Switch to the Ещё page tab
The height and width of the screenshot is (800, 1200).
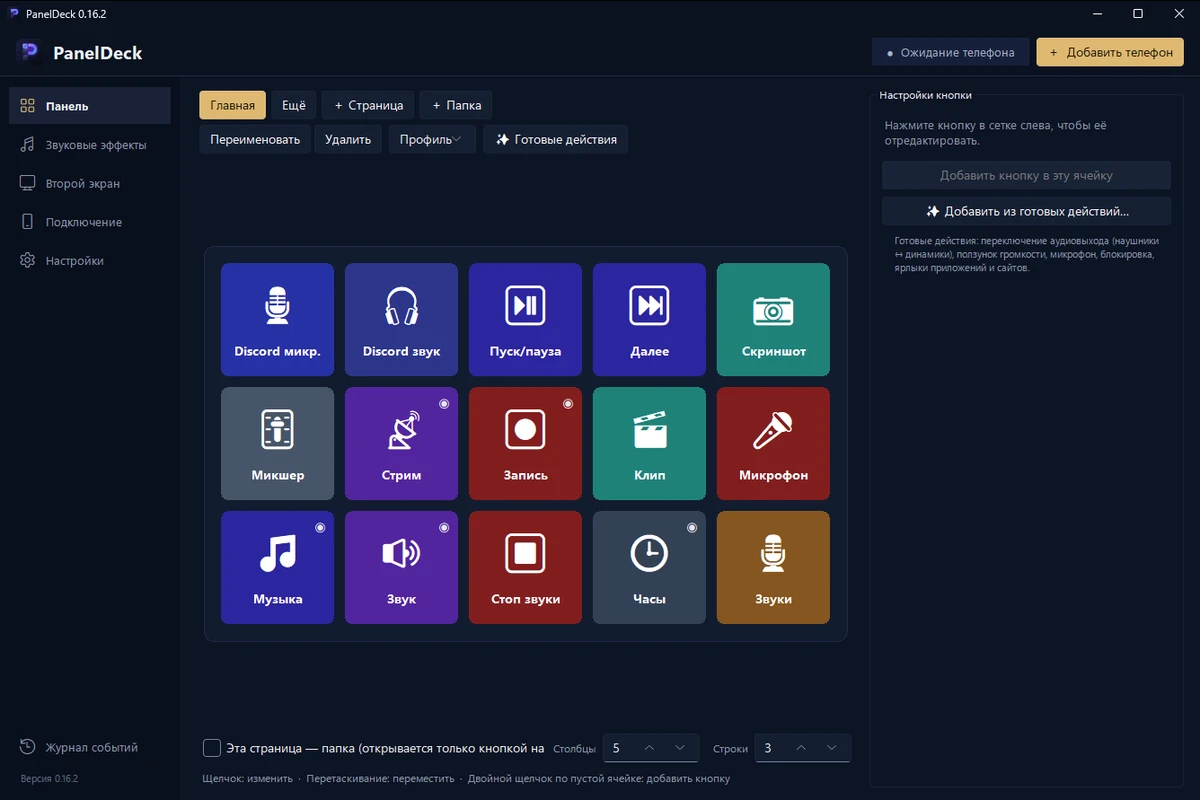coord(294,105)
